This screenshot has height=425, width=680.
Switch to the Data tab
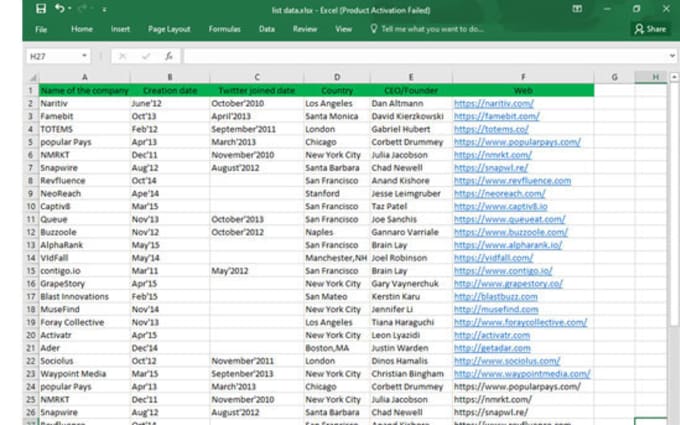pyautogui.click(x=267, y=29)
